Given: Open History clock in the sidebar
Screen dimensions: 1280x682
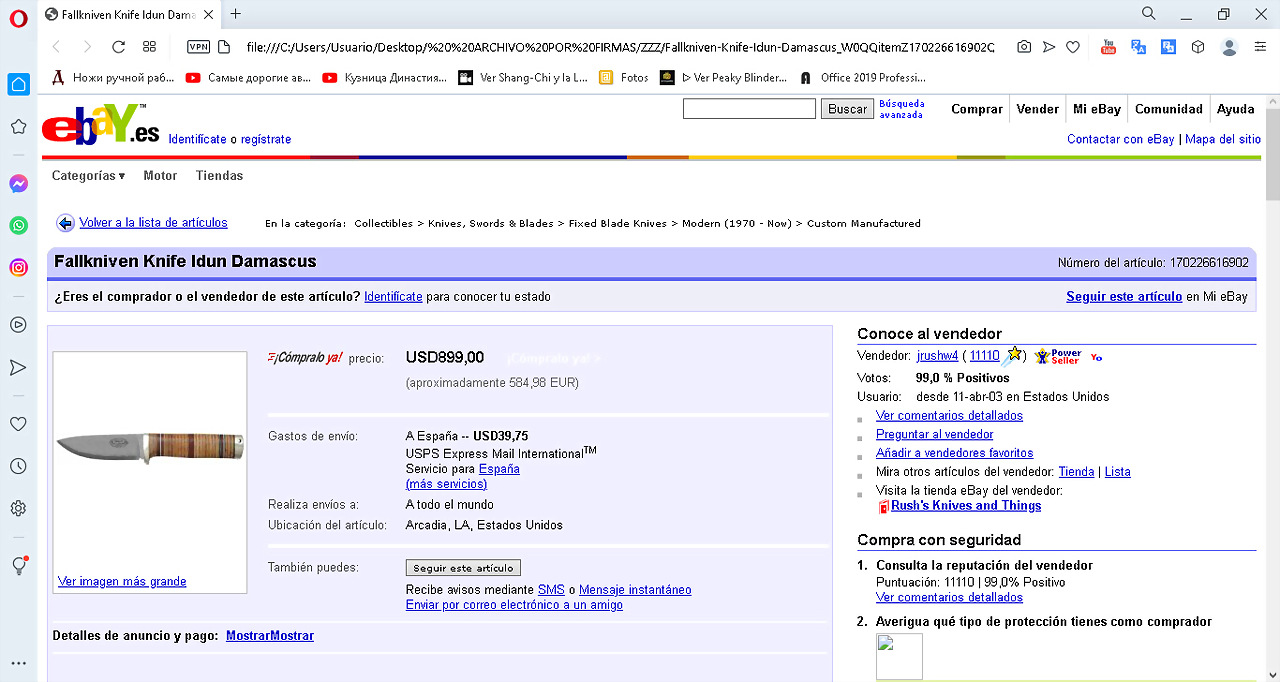Looking at the screenshot, I should 18,466.
